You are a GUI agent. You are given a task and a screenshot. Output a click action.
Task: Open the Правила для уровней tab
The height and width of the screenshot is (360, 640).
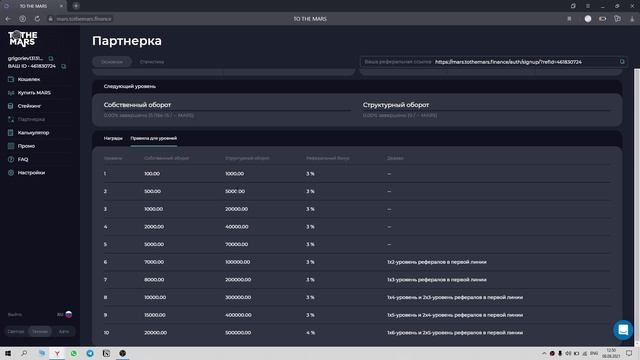pyautogui.click(x=153, y=138)
